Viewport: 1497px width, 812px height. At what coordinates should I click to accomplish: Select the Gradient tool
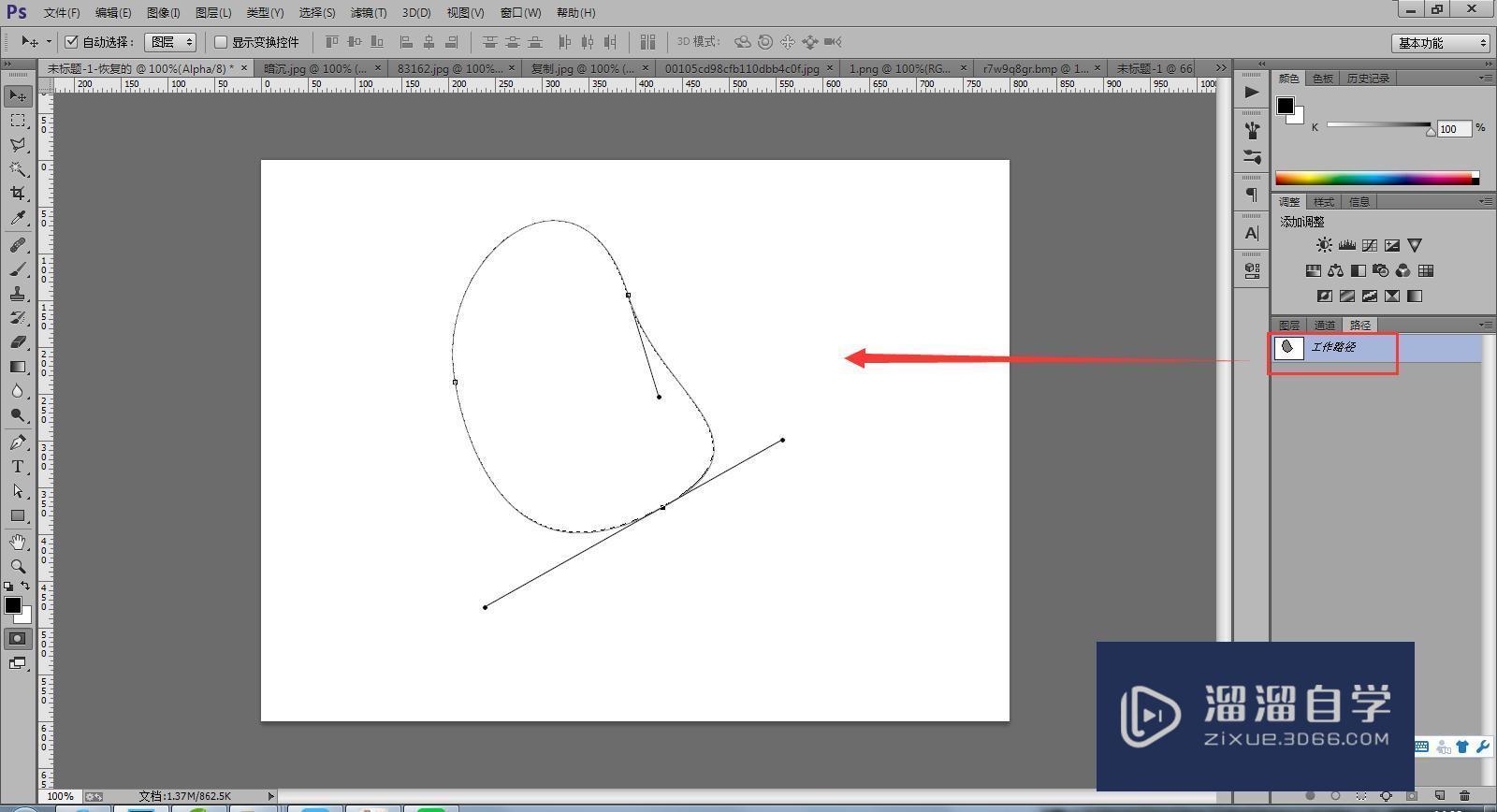pyautogui.click(x=18, y=367)
